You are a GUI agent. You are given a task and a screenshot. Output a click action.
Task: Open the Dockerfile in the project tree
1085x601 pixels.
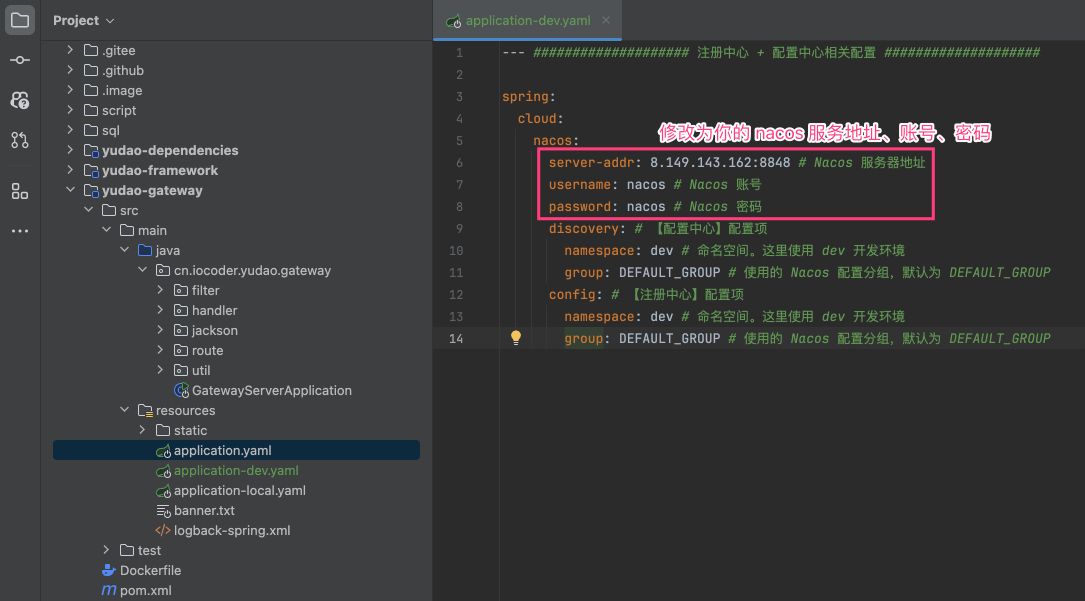(x=150, y=570)
